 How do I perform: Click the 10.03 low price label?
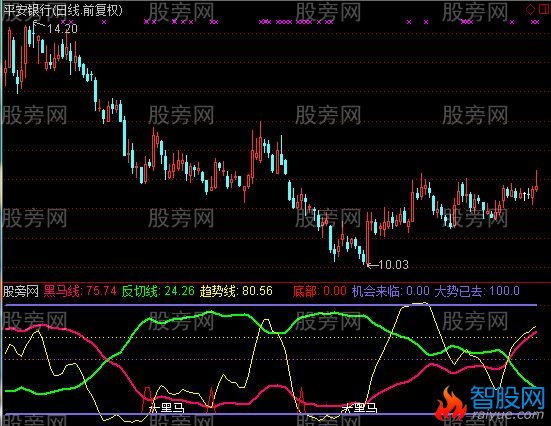click(394, 264)
